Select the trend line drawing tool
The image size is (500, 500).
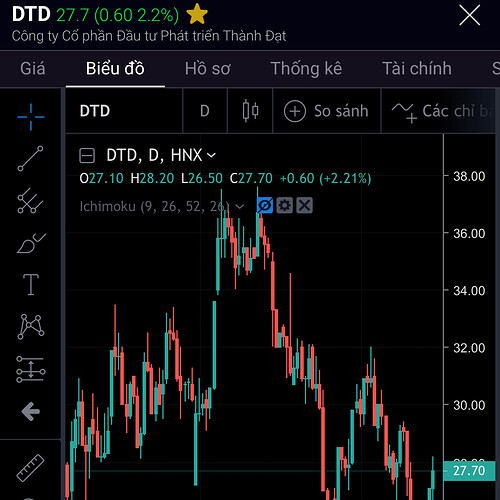point(31,159)
